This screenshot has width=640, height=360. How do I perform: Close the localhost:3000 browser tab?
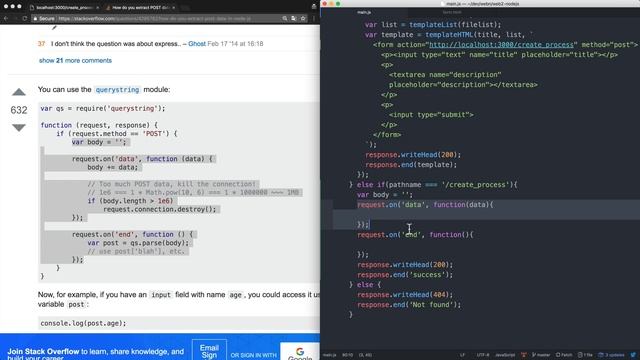point(98,7)
